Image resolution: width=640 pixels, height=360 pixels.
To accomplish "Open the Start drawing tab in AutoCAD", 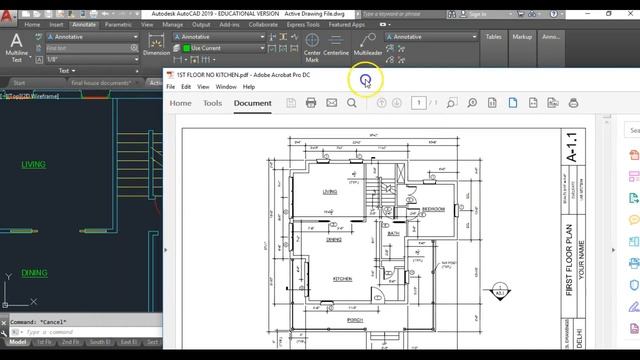I will 19,83.
